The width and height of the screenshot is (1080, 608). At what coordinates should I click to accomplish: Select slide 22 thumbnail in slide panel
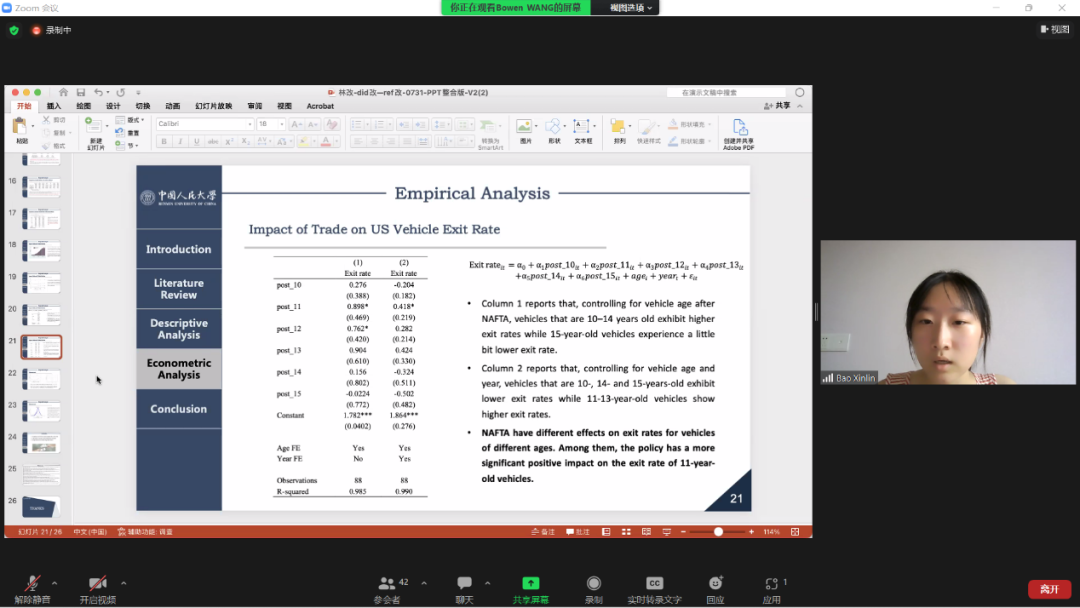[42, 379]
